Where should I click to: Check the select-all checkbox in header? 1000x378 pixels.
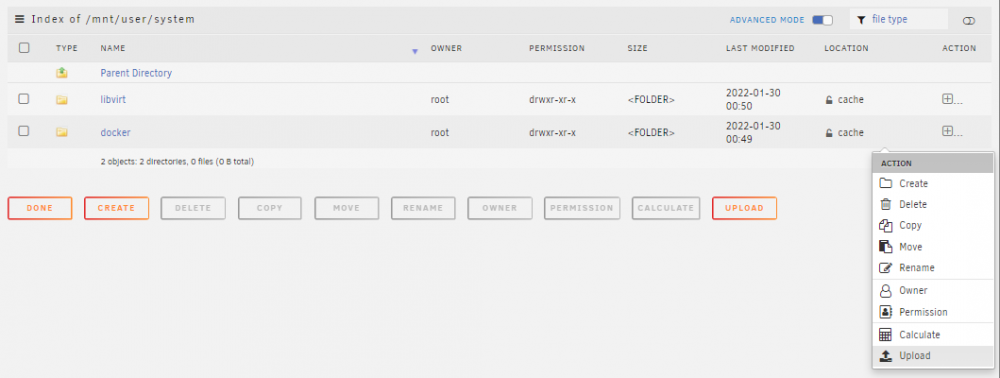click(24, 47)
